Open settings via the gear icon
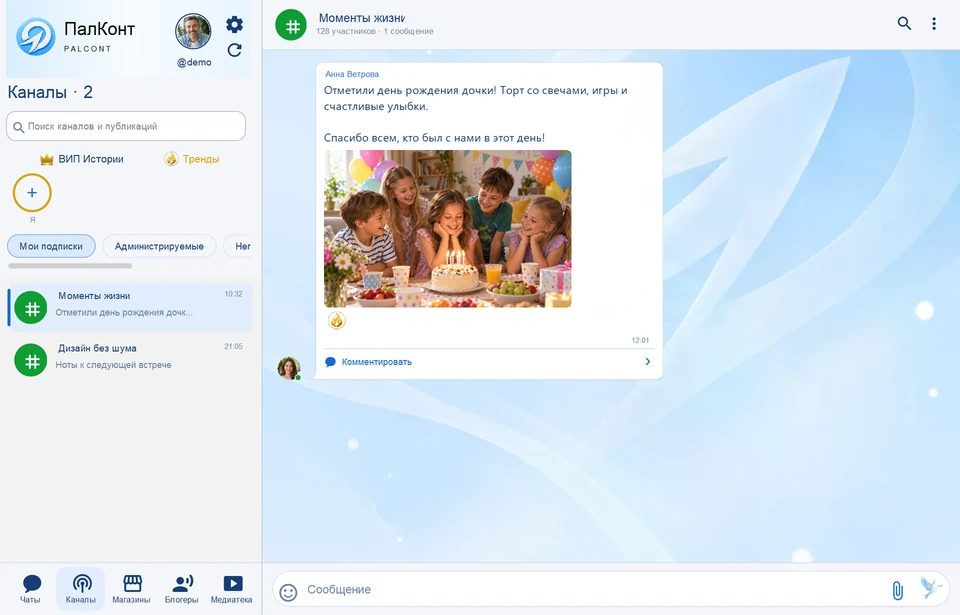The width and height of the screenshot is (960, 615). pyautogui.click(x=234, y=25)
